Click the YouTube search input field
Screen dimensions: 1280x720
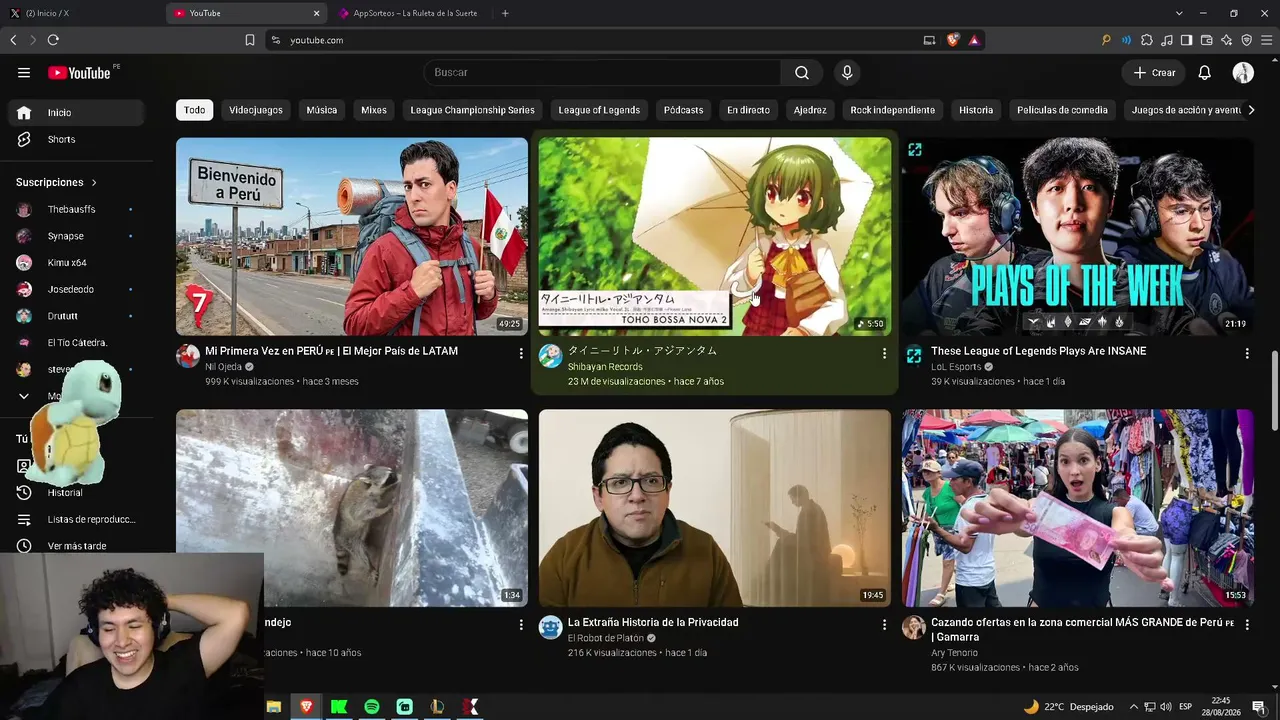point(602,72)
